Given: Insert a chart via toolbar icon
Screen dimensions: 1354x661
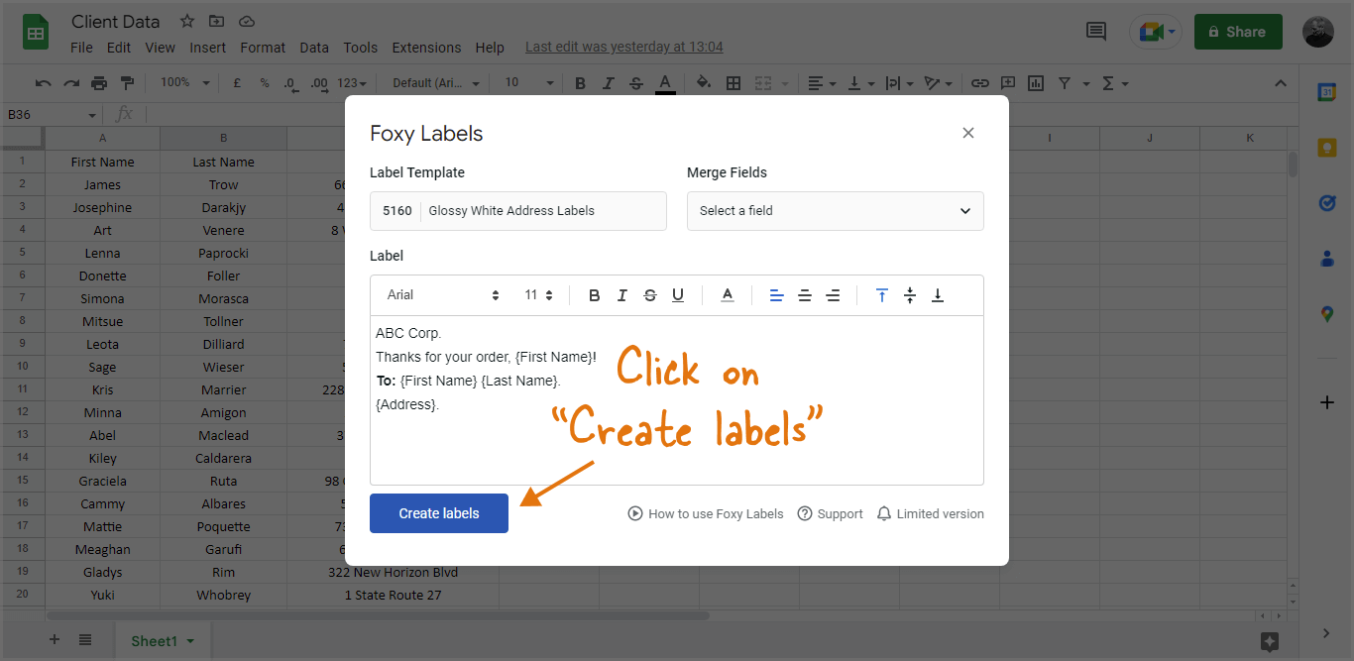Looking at the screenshot, I should [x=1036, y=83].
